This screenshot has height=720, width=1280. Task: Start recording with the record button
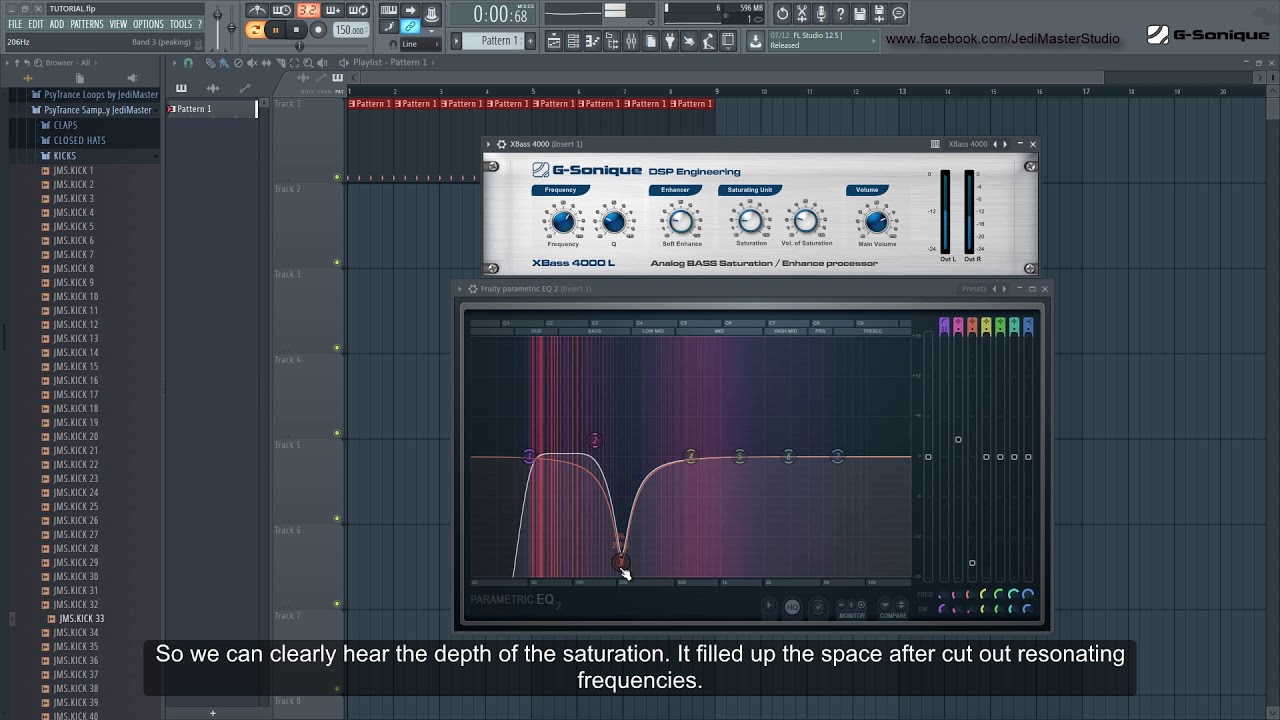(318, 30)
